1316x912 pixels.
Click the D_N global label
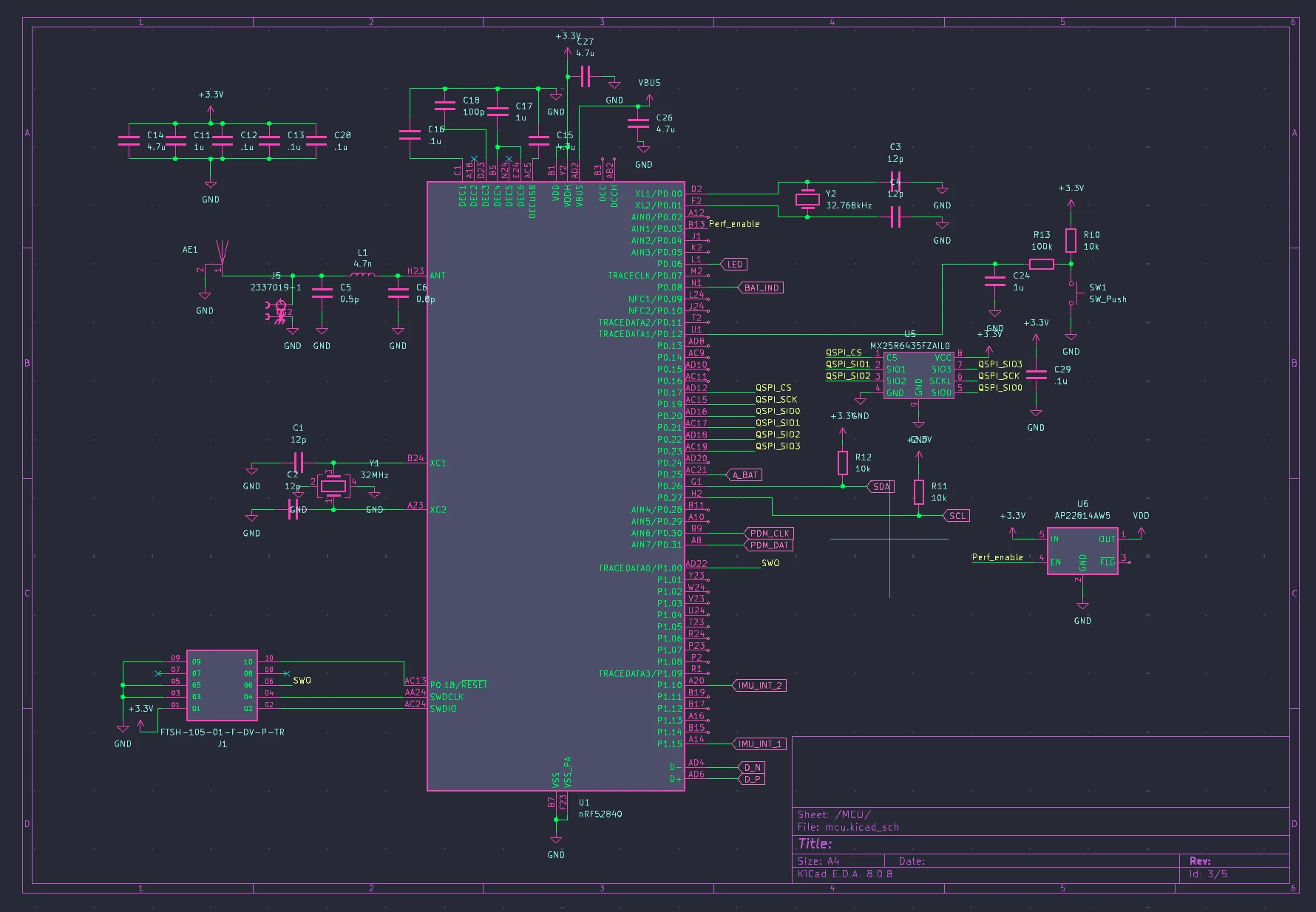(x=752, y=767)
